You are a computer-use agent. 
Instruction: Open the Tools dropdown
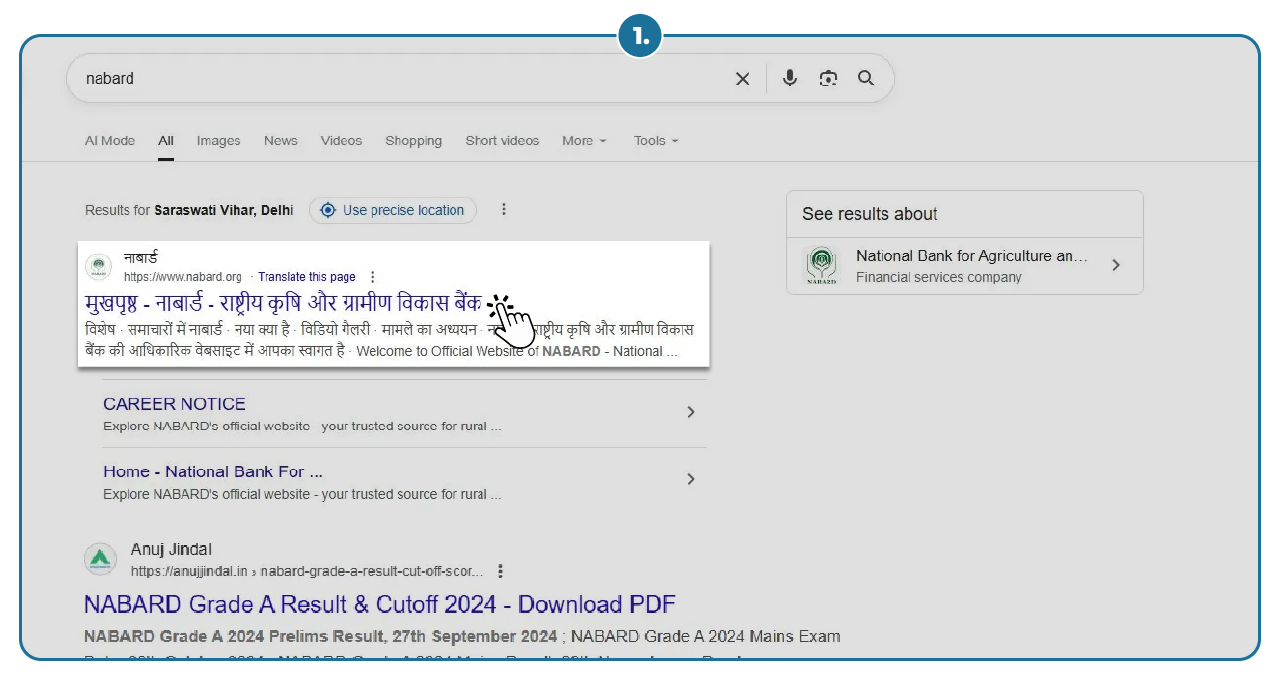tap(655, 141)
